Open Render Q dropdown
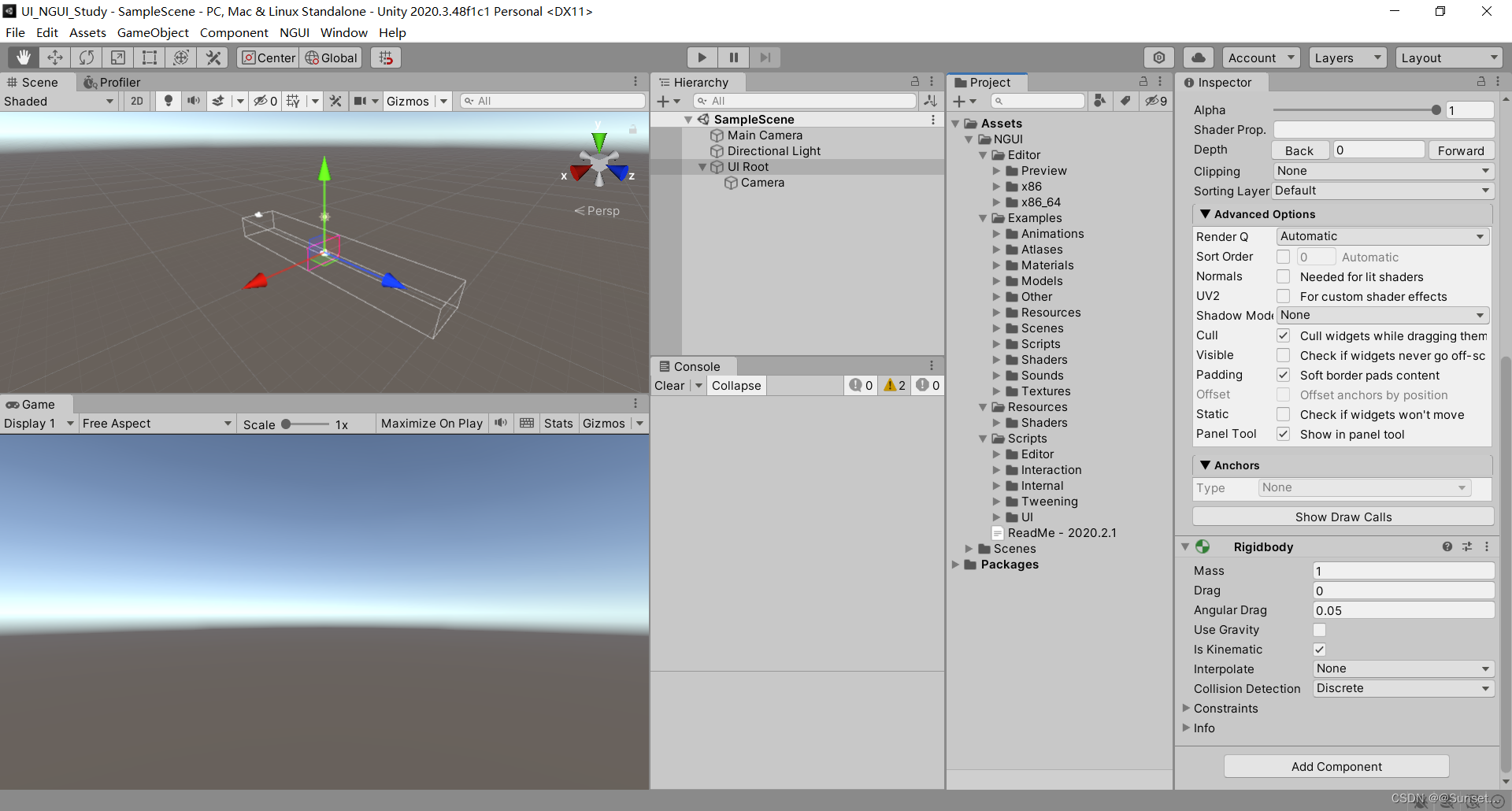The height and width of the screenshot is (811, 1512). (1383, 236)
